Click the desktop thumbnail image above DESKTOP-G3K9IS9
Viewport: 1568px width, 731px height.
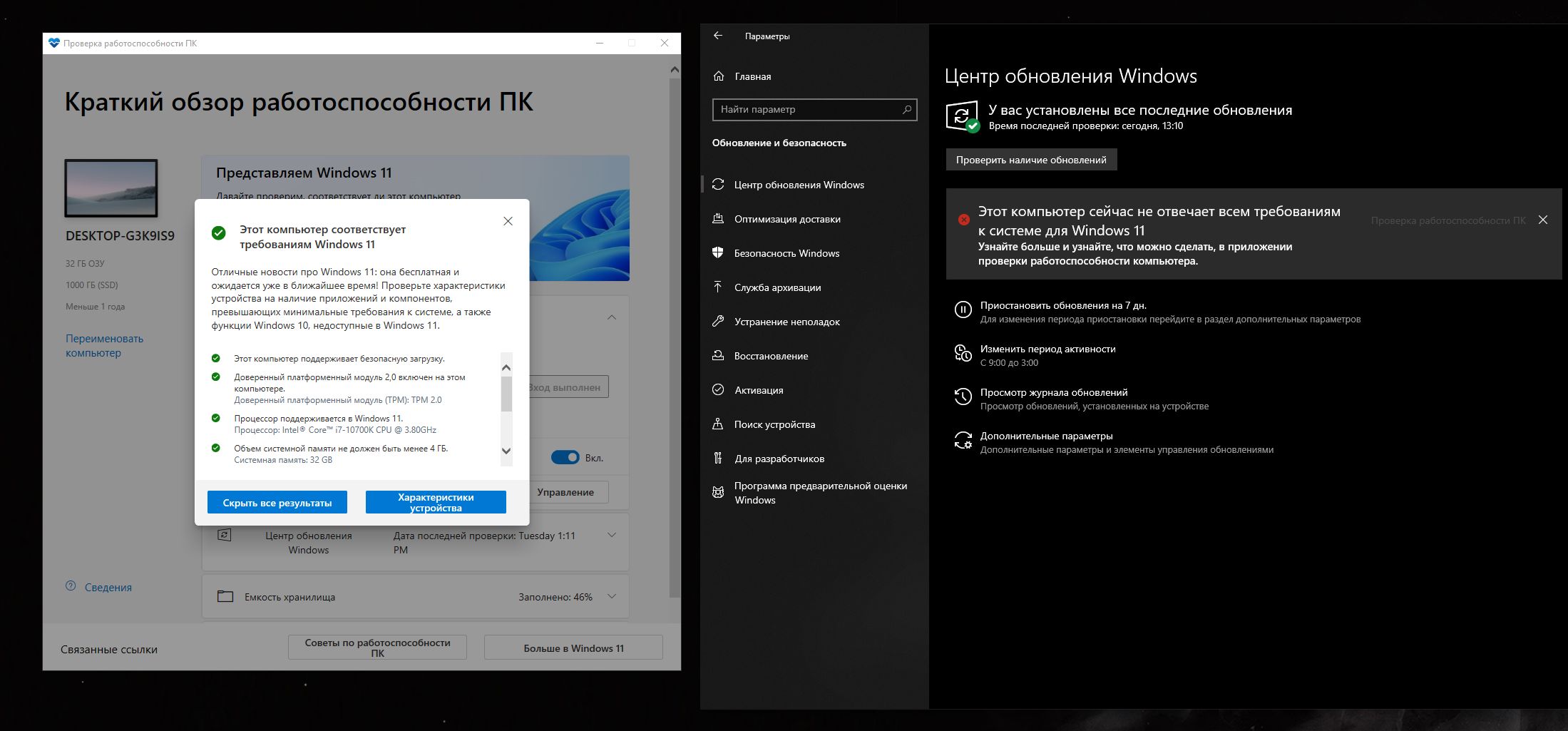[x=111, y=188]
